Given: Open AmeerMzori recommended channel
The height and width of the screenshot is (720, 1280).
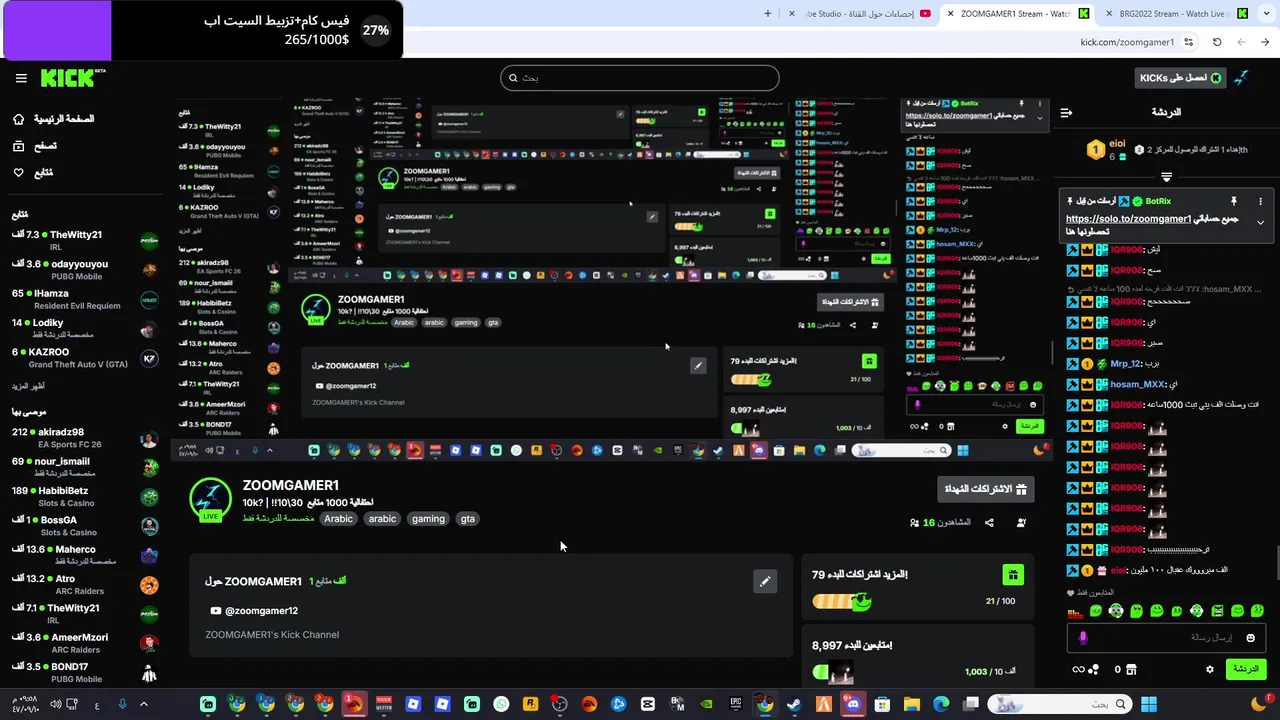Looking at the screenshot, I should coord(84,643).
